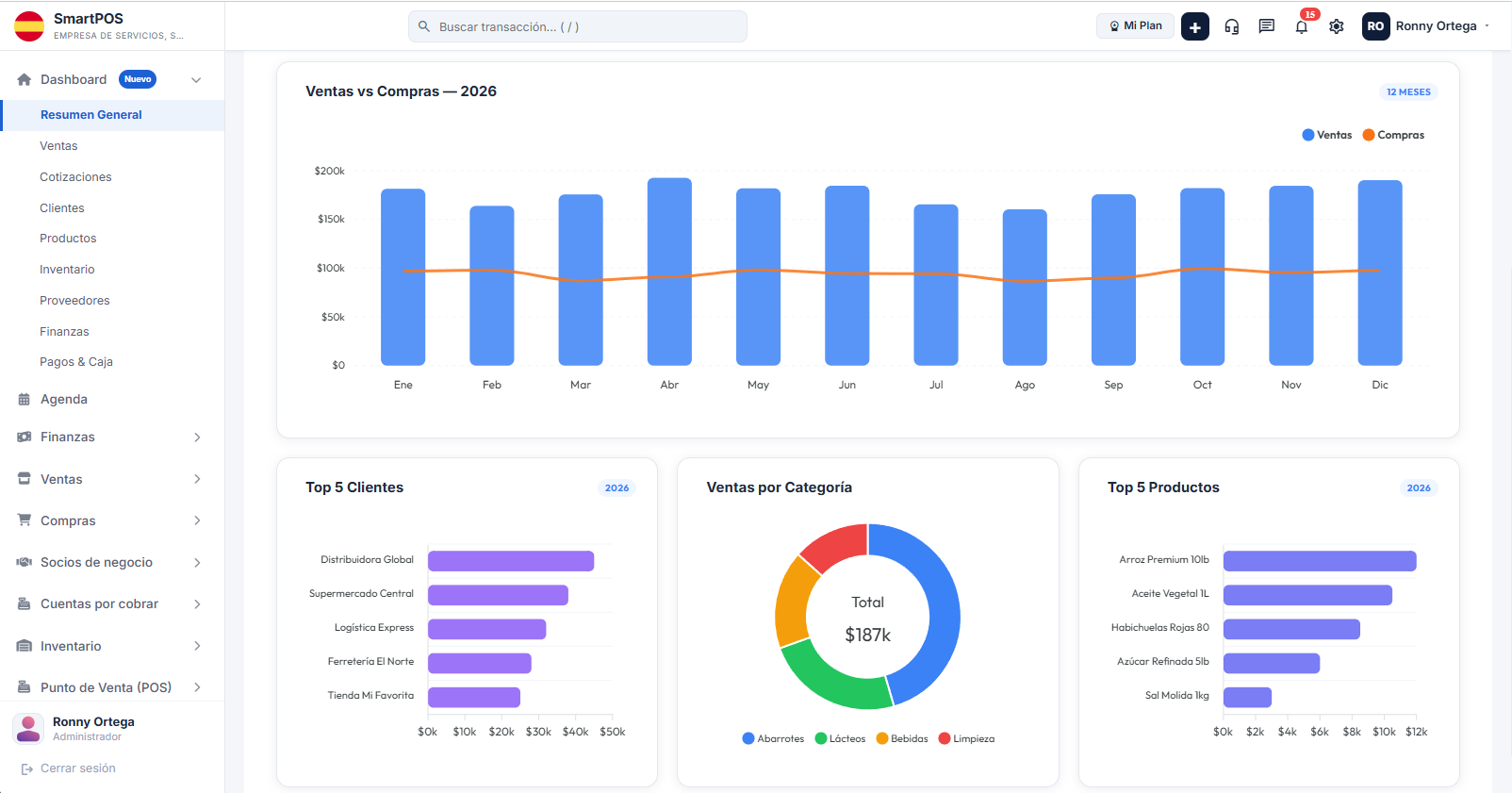Click the search magnifier icon
The width and height of the screenshot is (1512, 793).
[424, 26]
